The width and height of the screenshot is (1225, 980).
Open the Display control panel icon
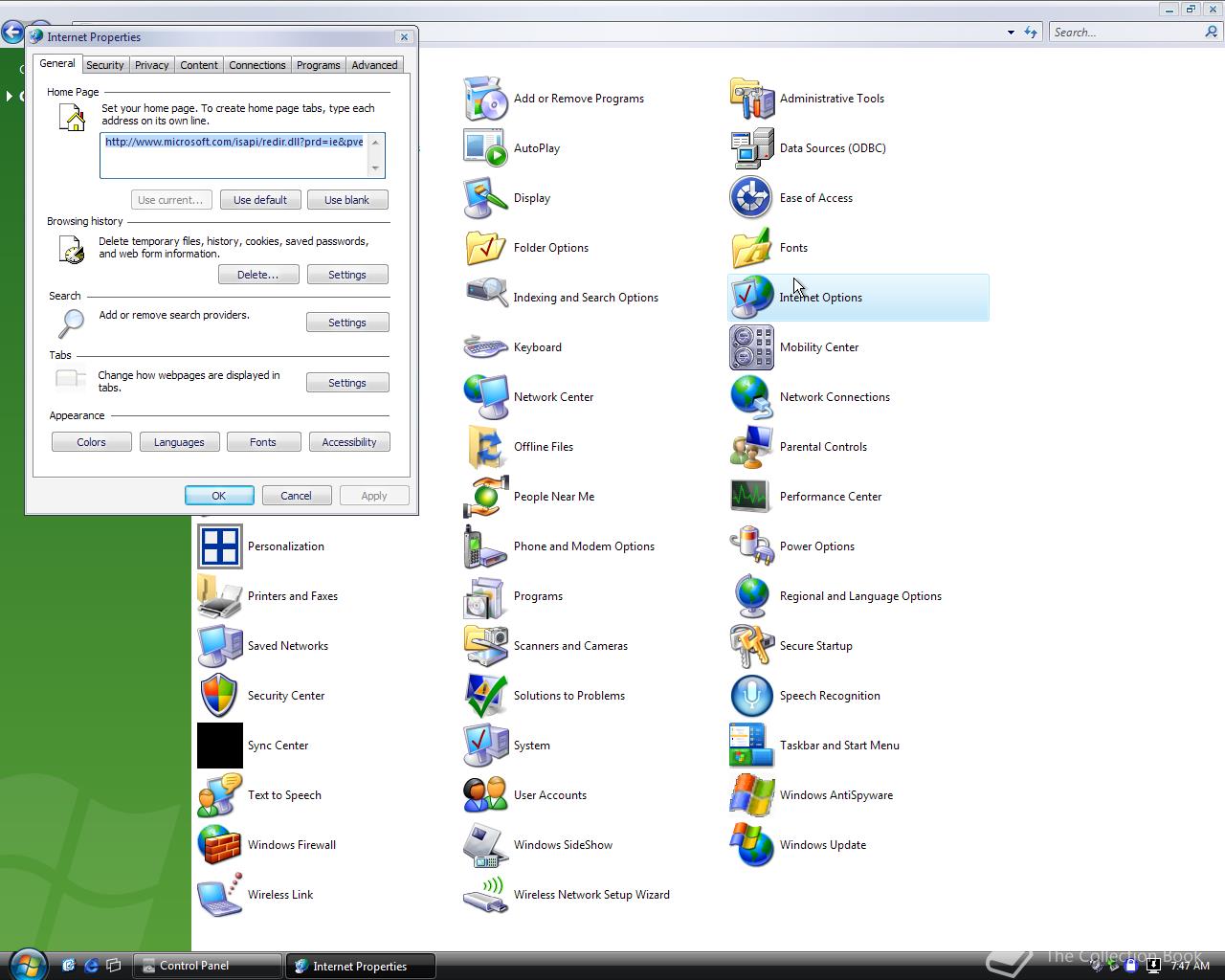(485, 198)
